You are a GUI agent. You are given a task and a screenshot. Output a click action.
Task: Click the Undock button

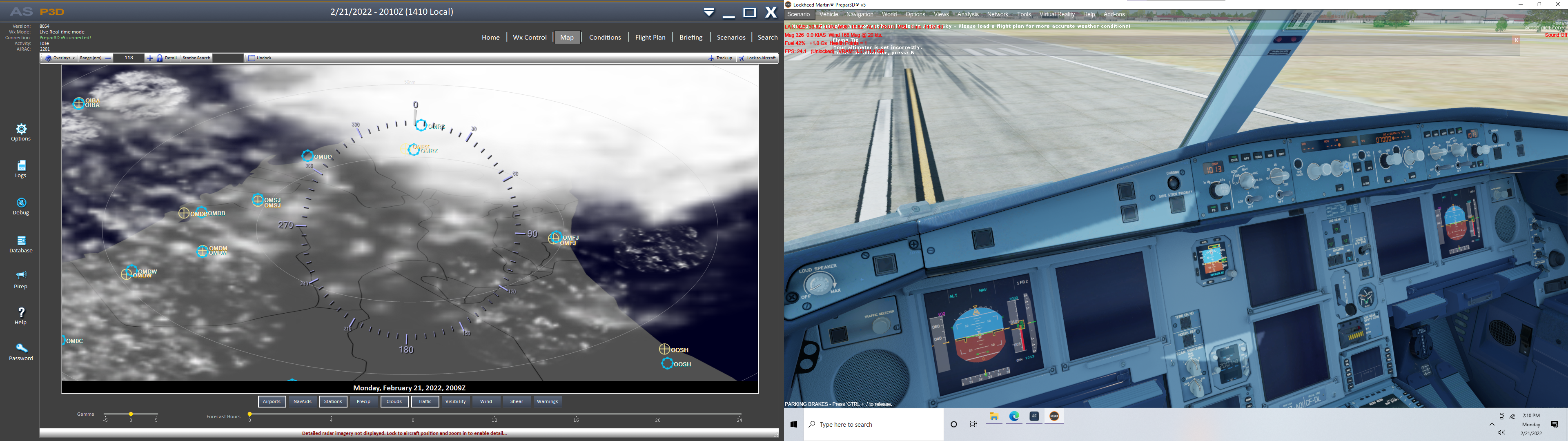click(260, 58)
